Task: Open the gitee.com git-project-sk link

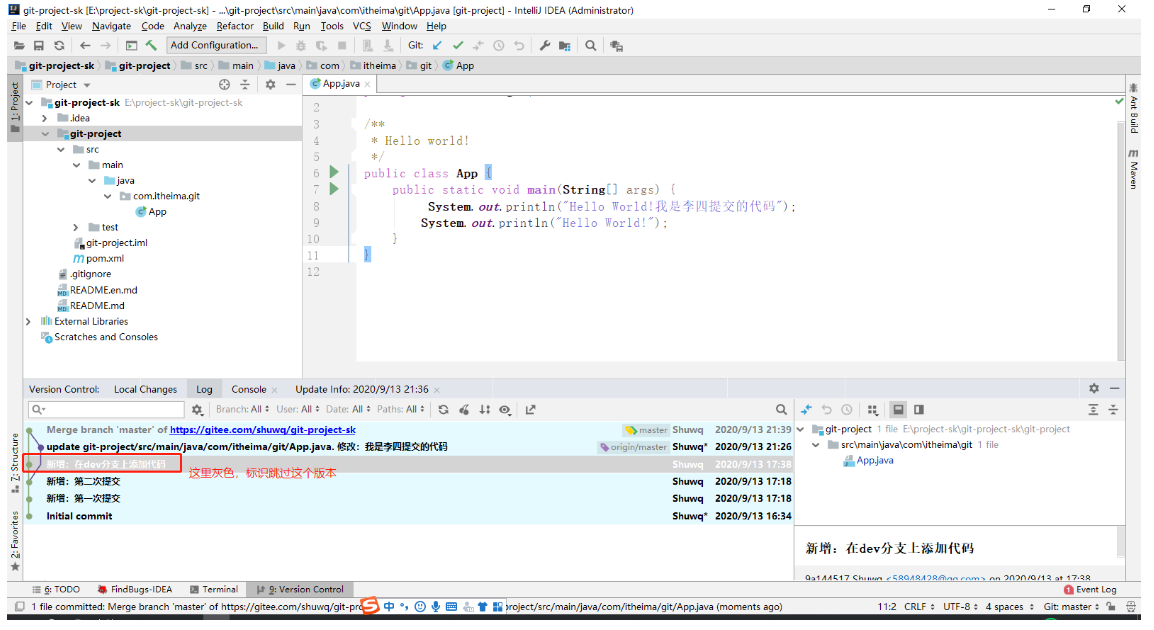Action: coord(263,430)
